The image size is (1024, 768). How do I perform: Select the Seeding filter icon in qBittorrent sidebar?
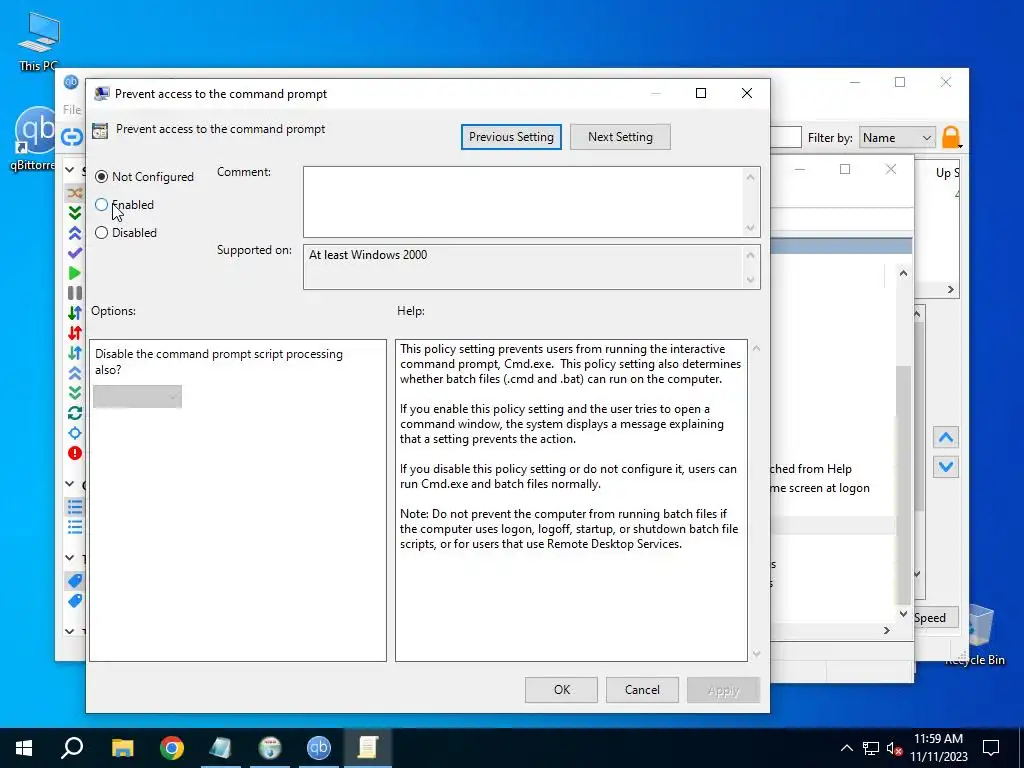[x=75, y=233]
